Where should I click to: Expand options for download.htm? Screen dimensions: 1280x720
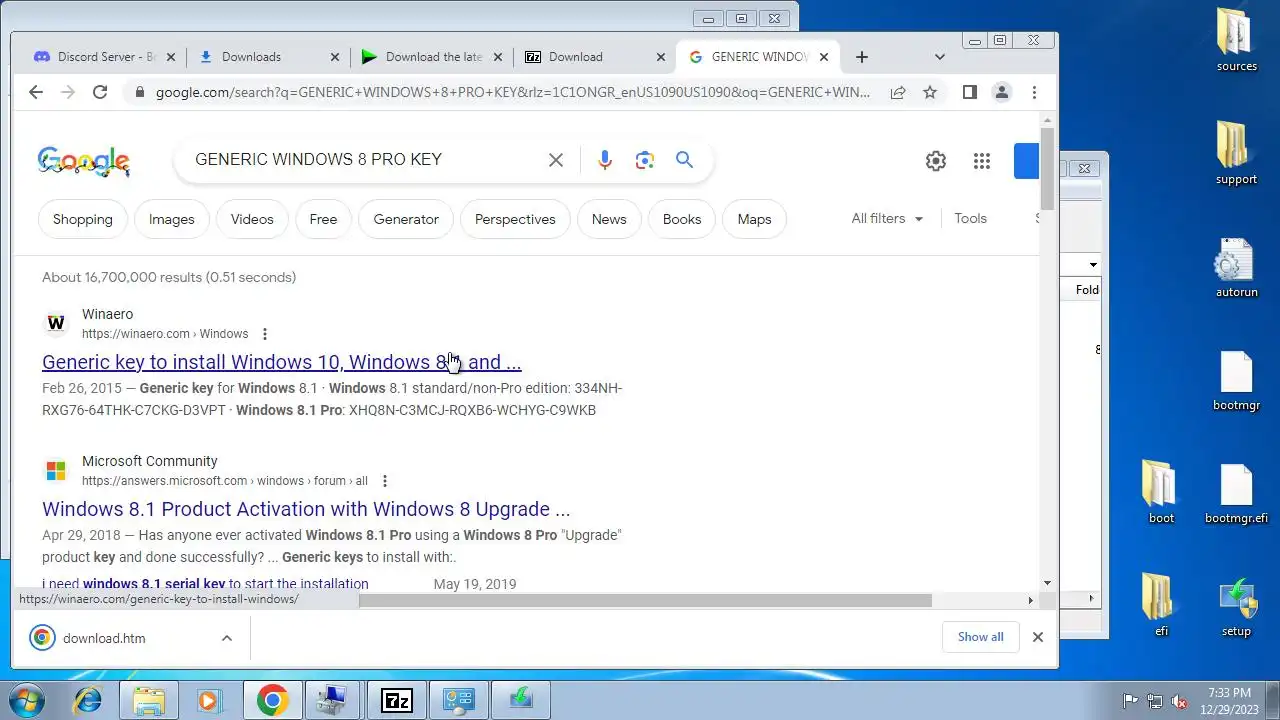tap(226, 638)
